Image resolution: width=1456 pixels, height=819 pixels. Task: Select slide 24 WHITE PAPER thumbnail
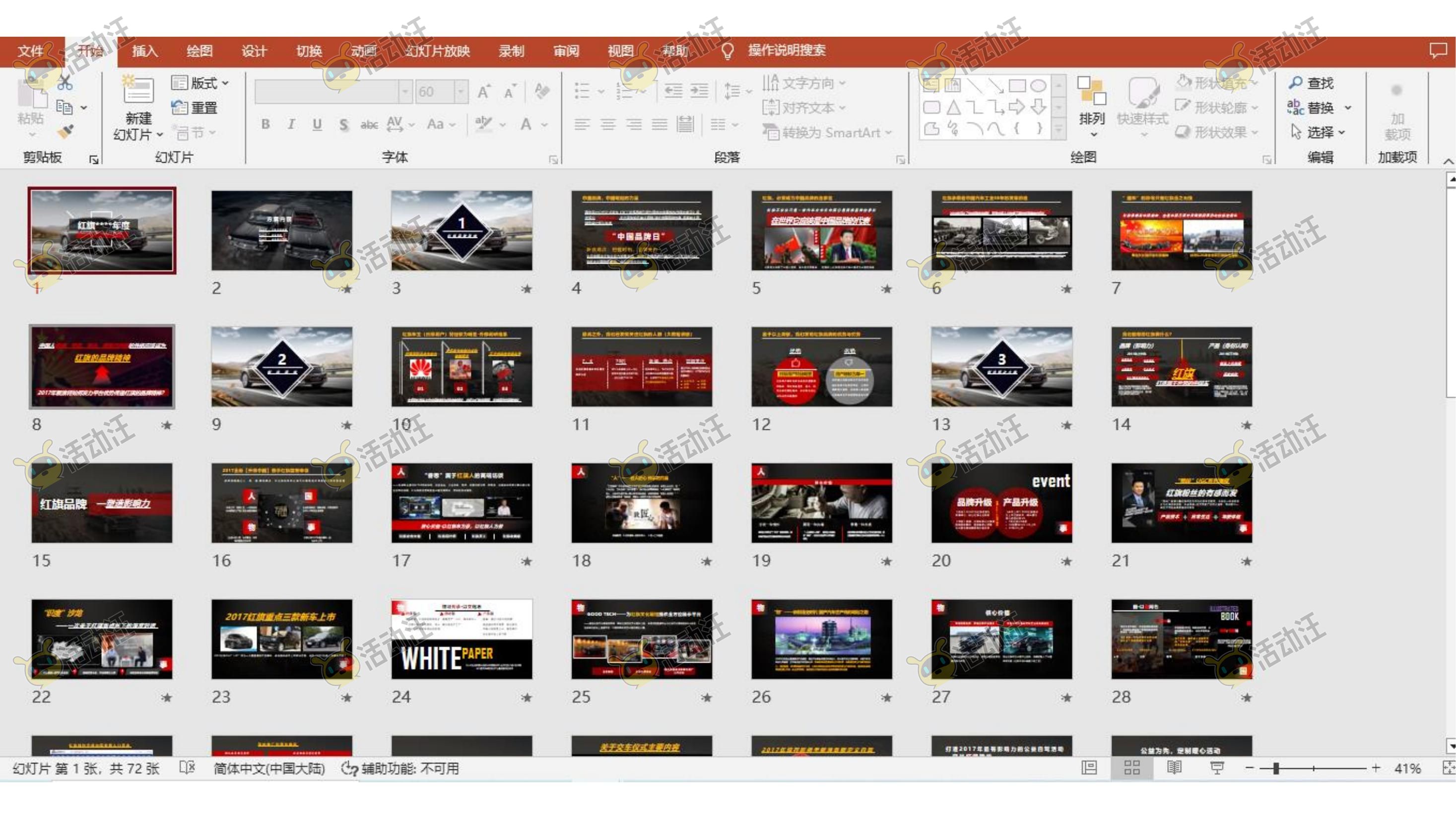[x=461, y=639]
